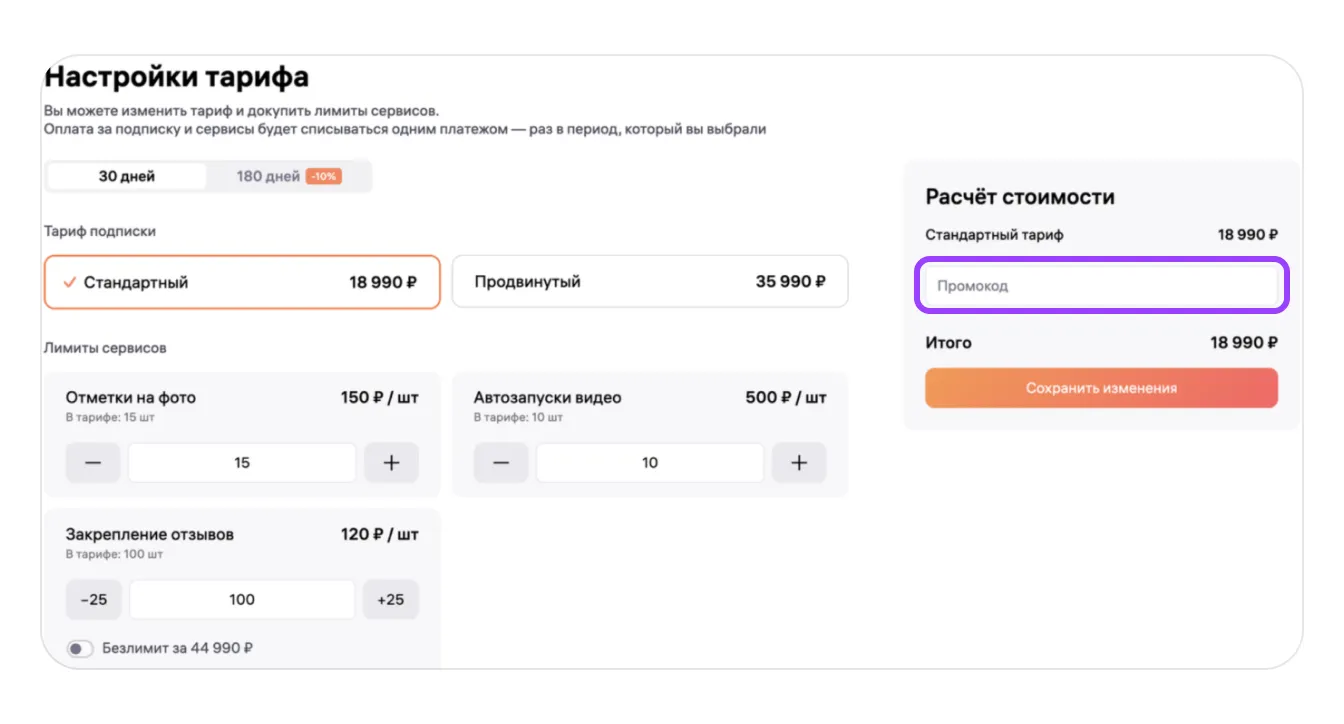Click the minus icon for Отметки на фото
Viewport: 1344px width, 724px height.
(93, 463)
